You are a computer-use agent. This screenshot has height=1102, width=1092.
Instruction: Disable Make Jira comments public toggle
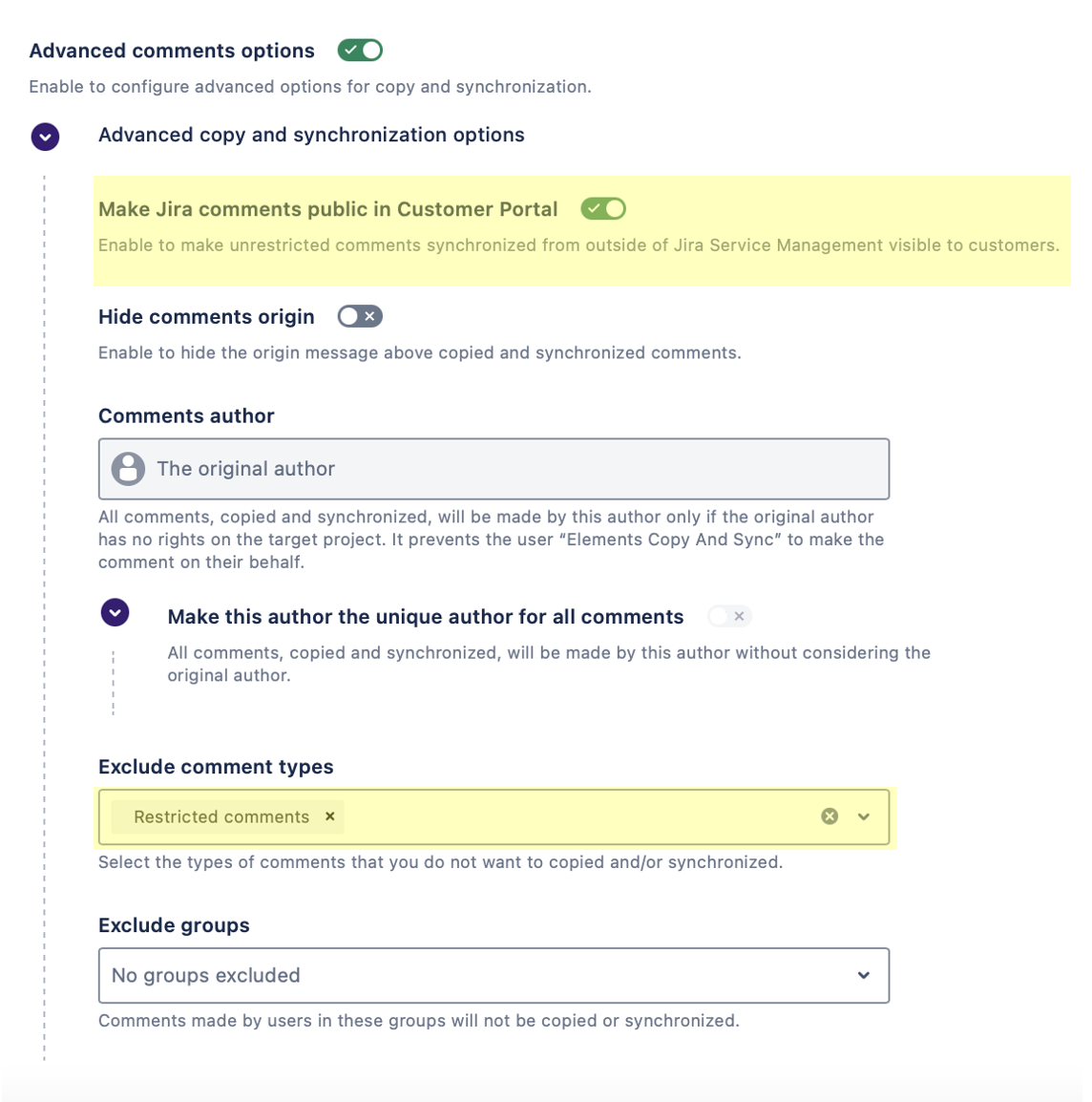click(x=603, y=209)
